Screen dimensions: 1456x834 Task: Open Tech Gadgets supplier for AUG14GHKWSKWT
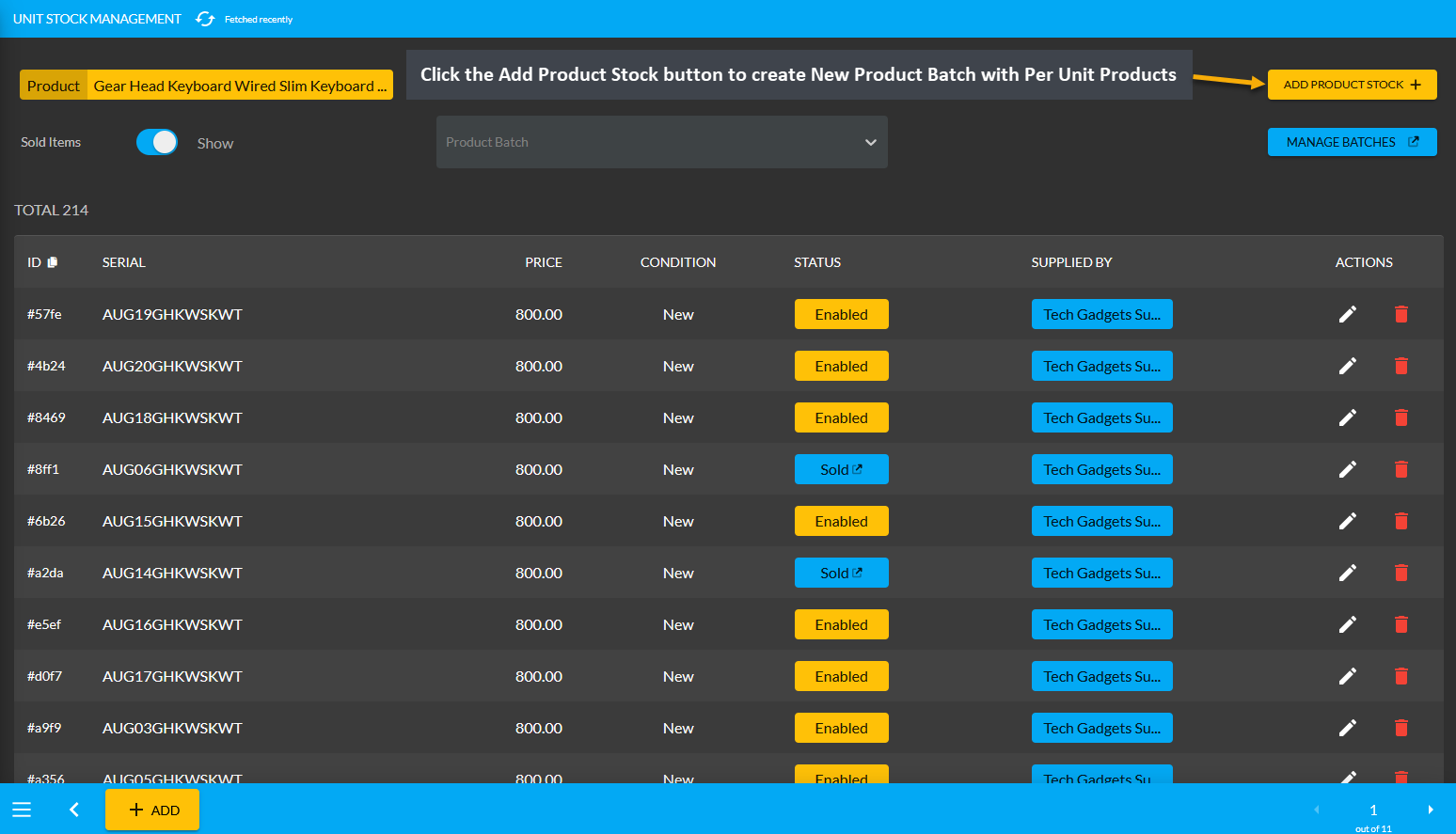coord(1102,573)
